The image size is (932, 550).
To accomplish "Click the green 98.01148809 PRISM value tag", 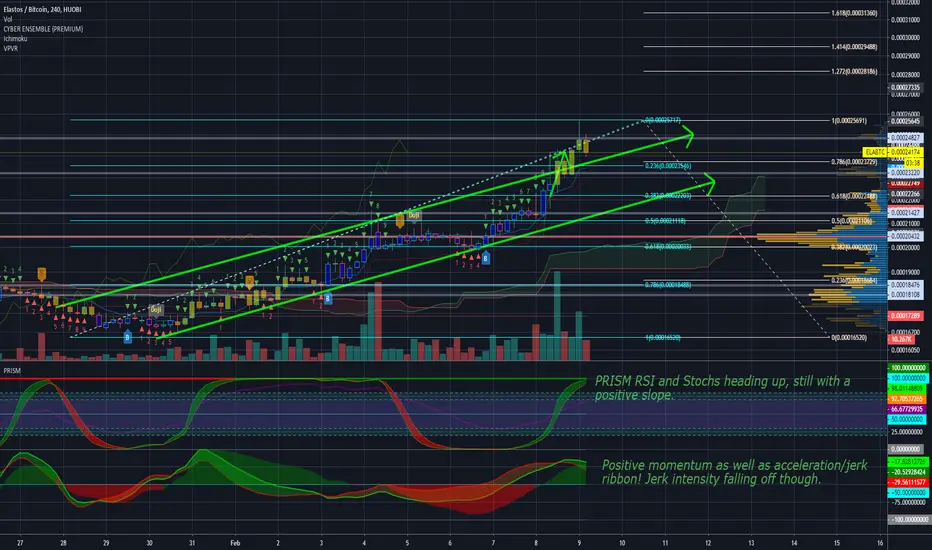I will coord(907,388).
